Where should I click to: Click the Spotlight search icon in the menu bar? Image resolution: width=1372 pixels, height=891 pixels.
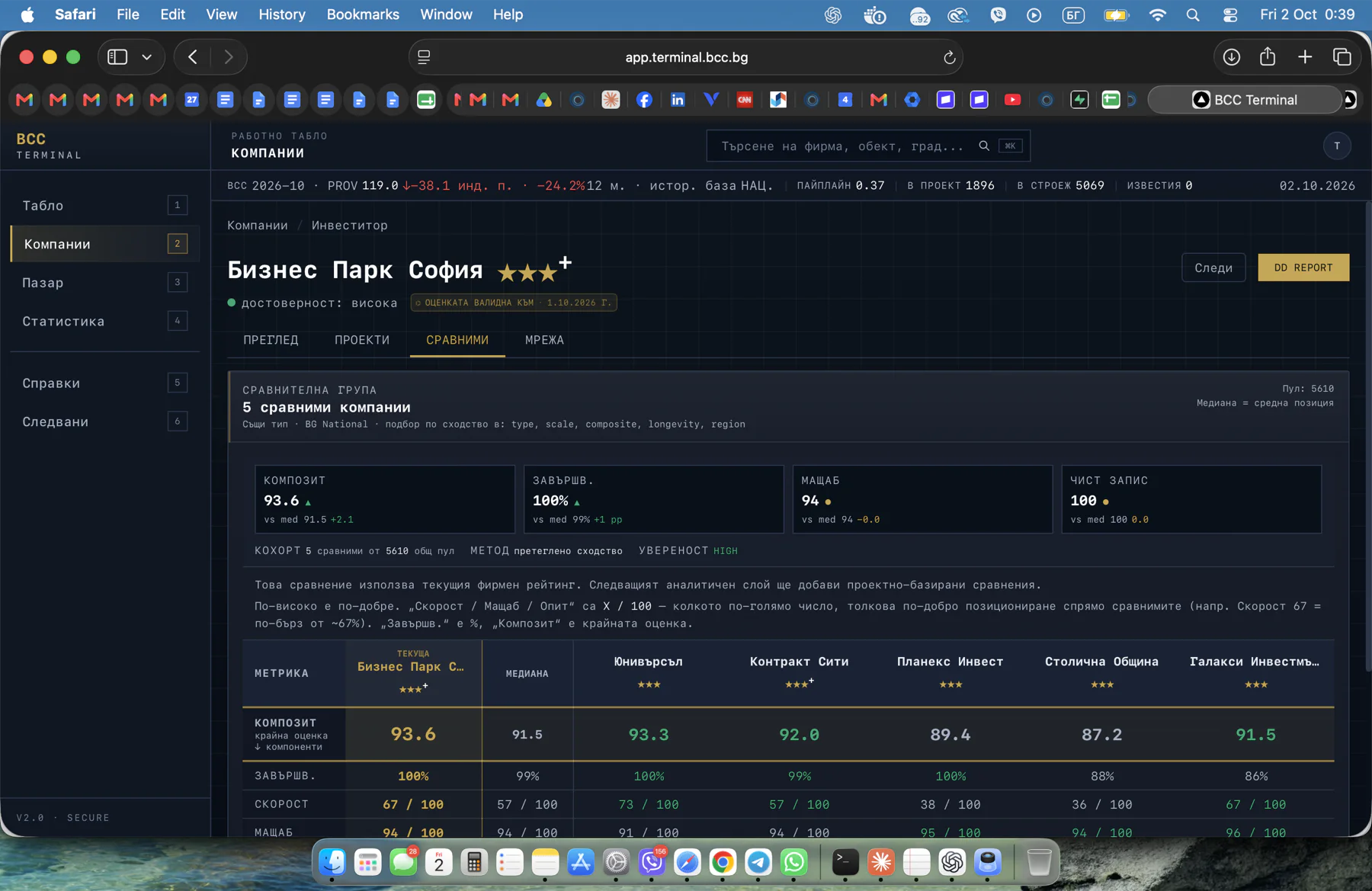(x=1193, y=14)
